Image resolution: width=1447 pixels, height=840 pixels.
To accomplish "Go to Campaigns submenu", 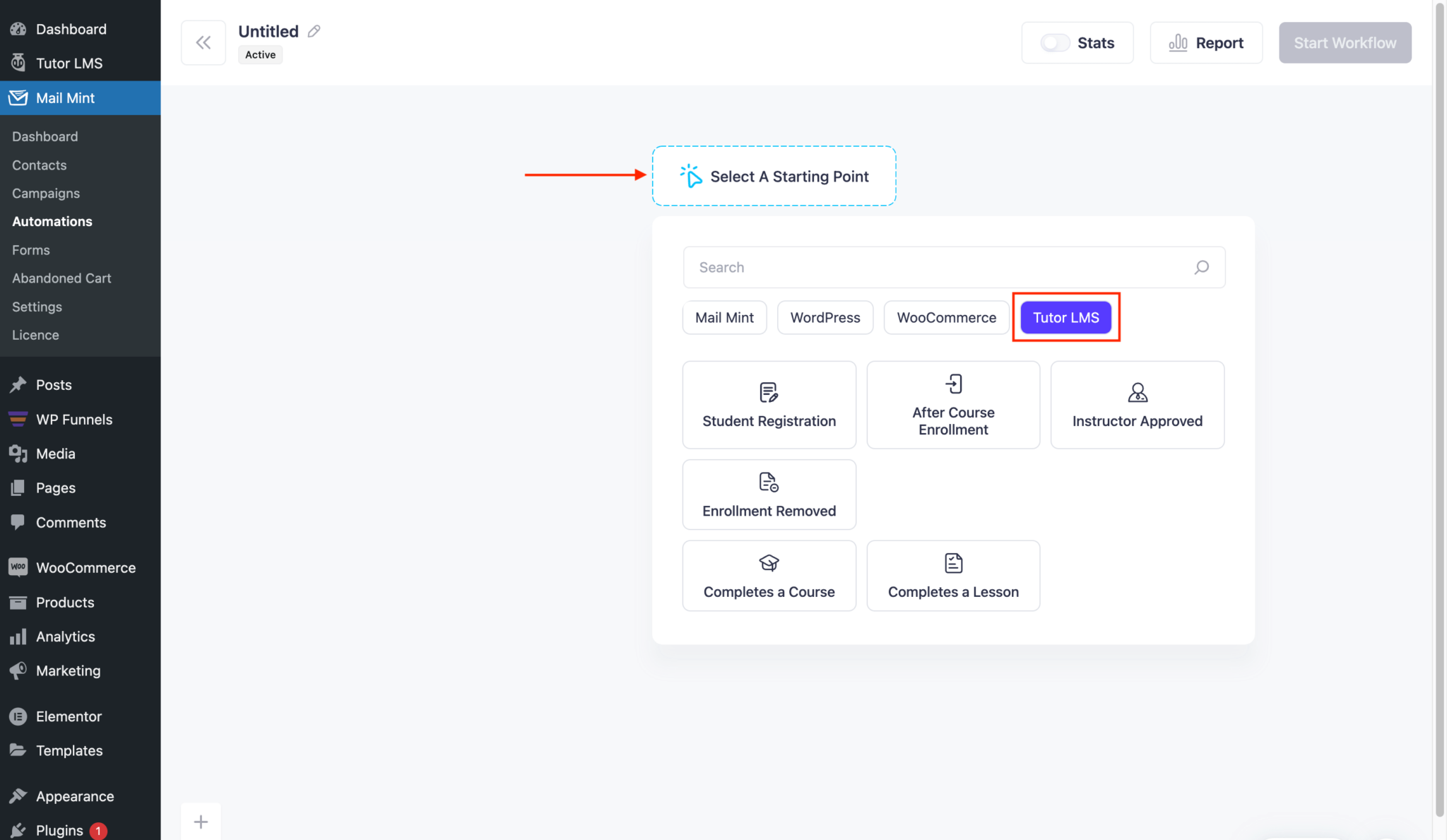I will pyautogui.click(x=46, y=194).
